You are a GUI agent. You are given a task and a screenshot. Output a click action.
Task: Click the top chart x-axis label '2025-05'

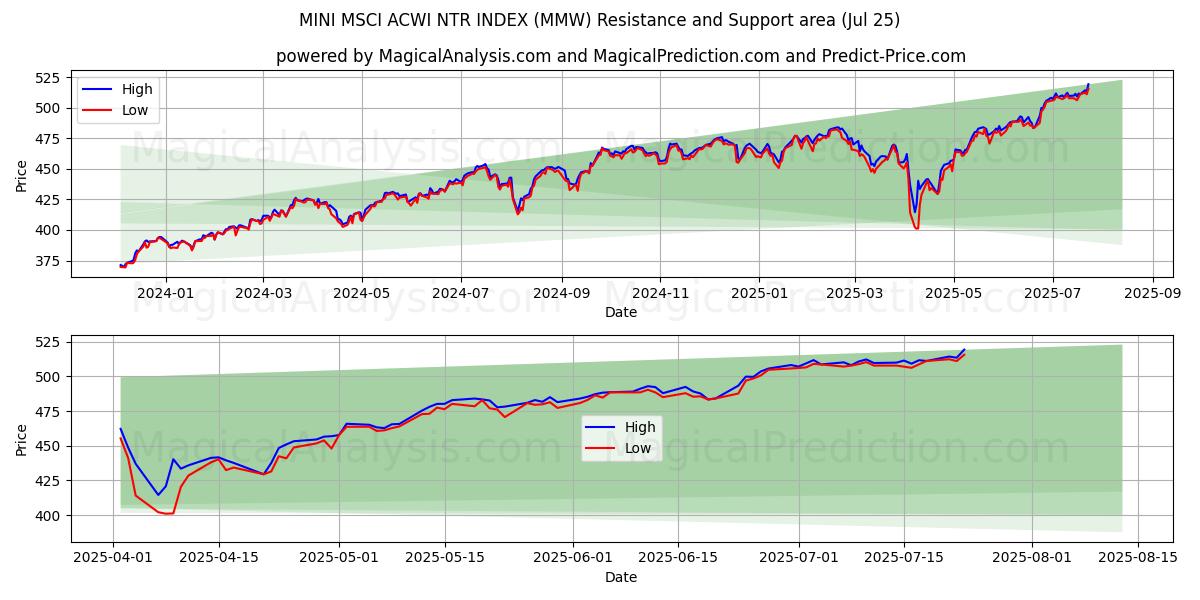tap(953, 294)
